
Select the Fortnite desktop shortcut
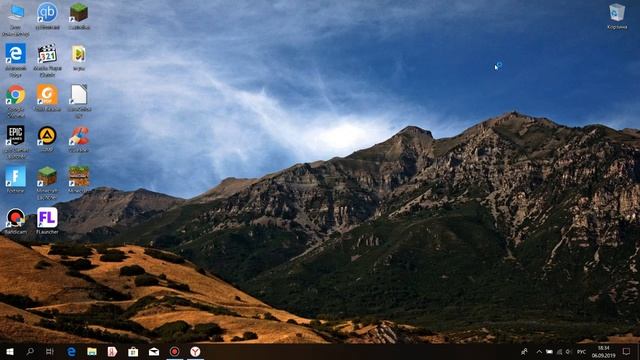pyautogui.click(x=16, y=180)
